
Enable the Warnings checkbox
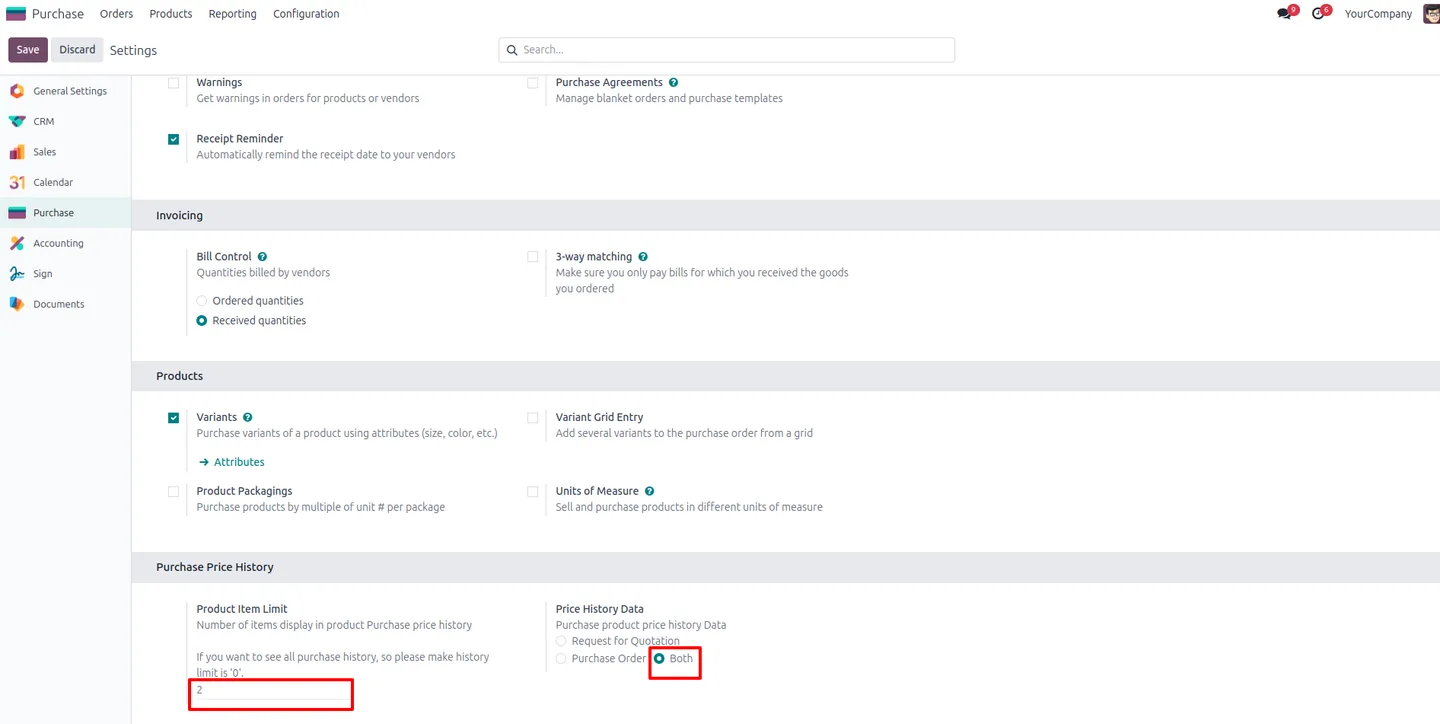(x=174, y=83)
